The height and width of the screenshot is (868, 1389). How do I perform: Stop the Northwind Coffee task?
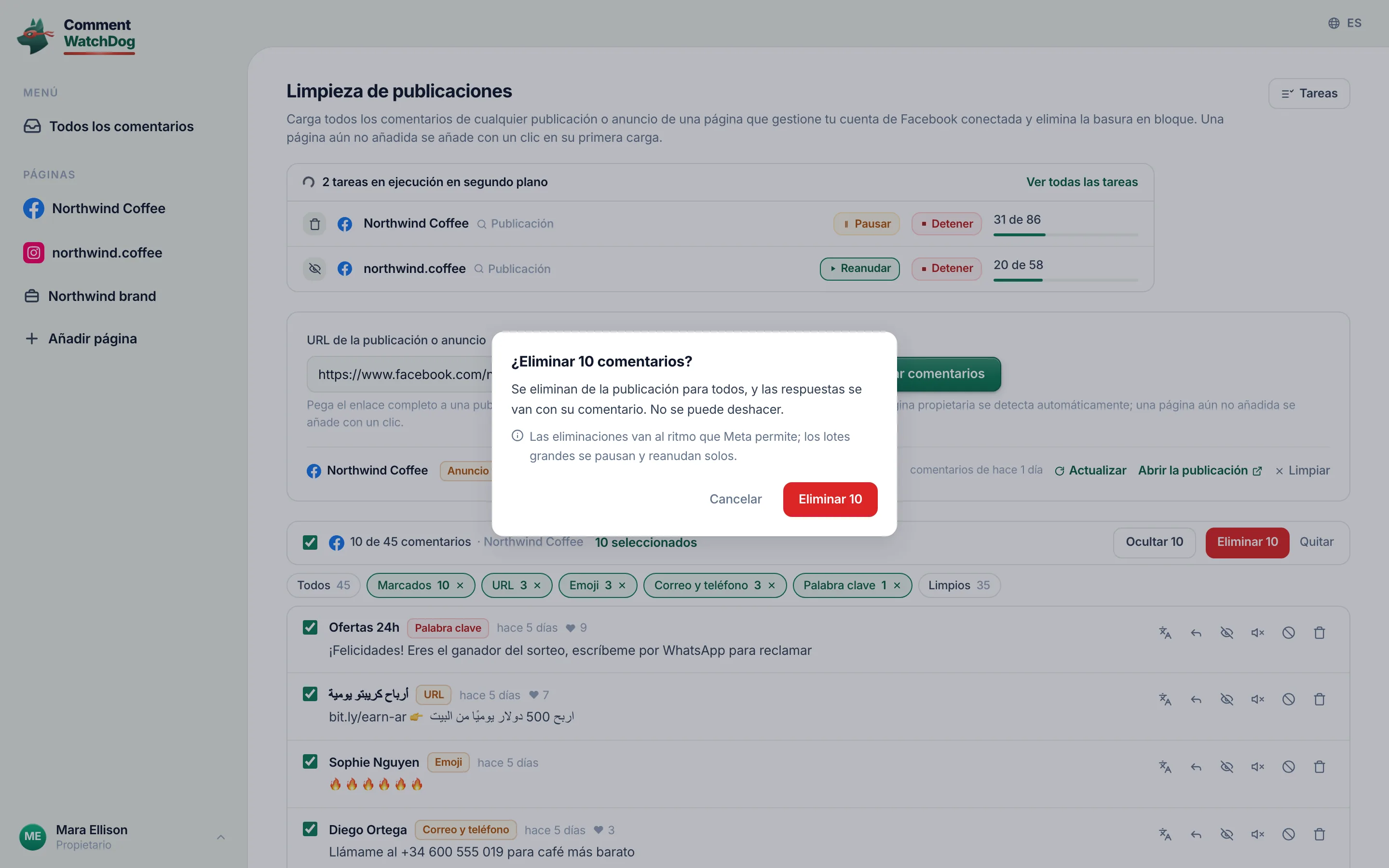[946, 224]
